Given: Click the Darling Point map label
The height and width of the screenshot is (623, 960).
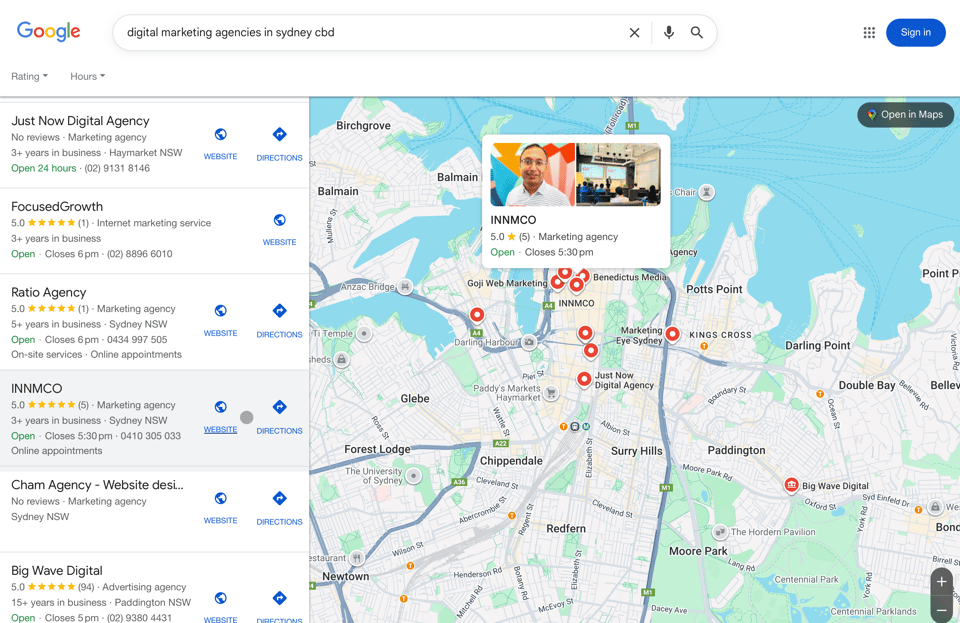Looking at the screenshot, I should tap(817, 345).
